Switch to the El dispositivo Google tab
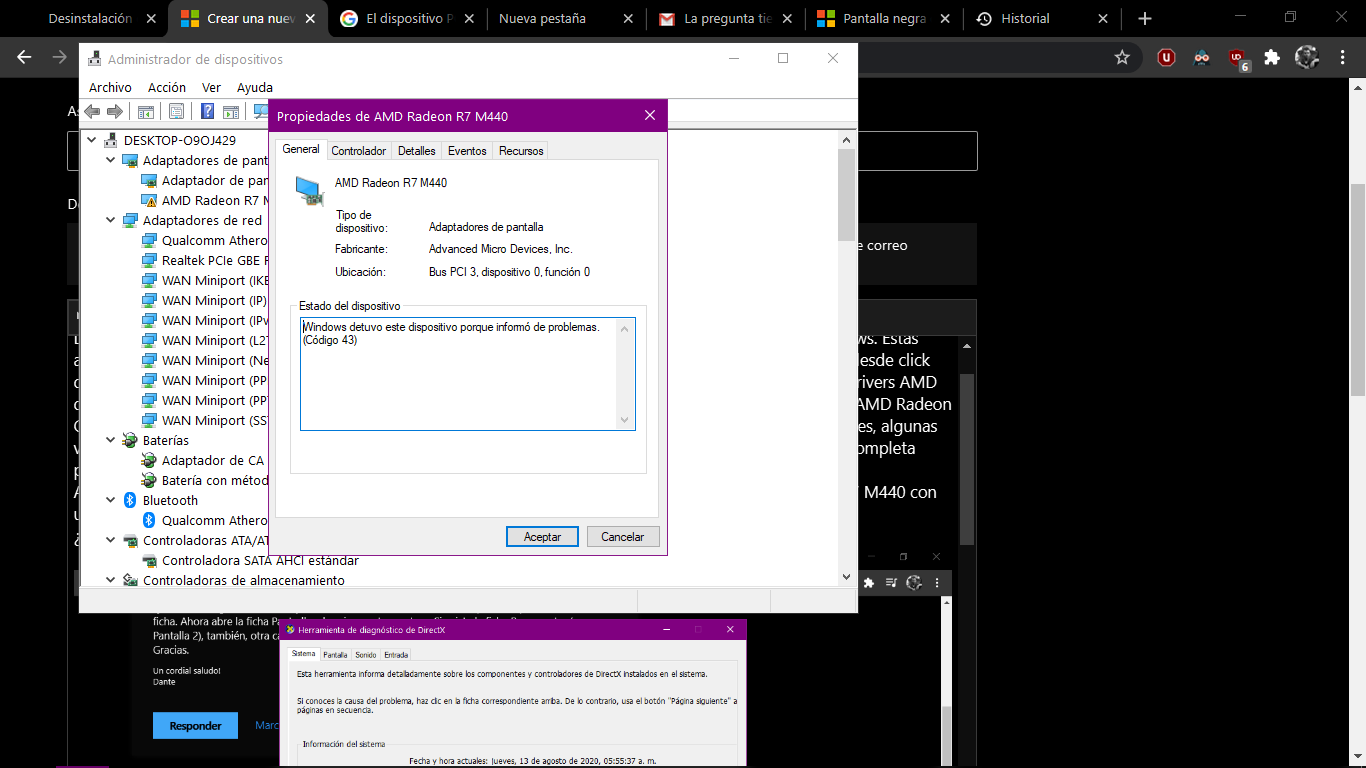Image resolution: width=1366 pixels, height=768 pixels. coord(407,18)
